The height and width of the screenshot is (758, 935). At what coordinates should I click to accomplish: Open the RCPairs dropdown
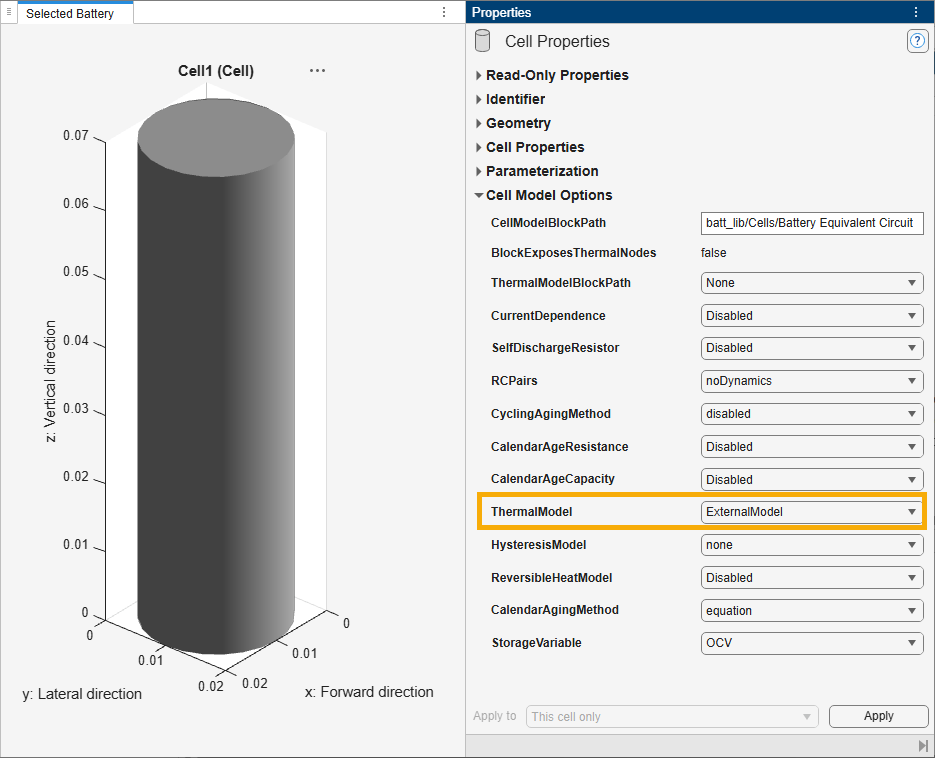pyautogui.click(x=812, y=380)
